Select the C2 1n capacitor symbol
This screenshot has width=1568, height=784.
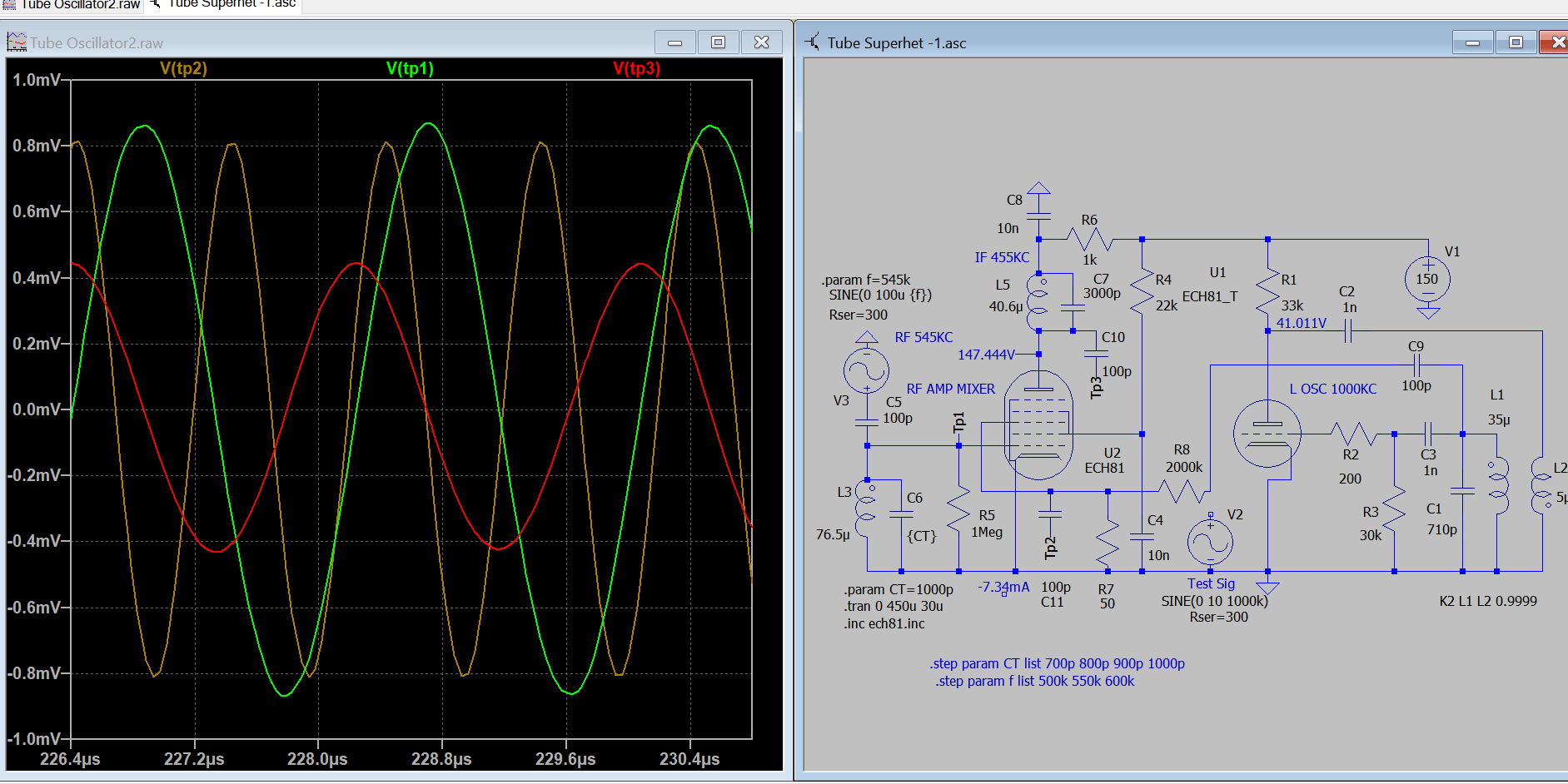[x=1347, y=332]
